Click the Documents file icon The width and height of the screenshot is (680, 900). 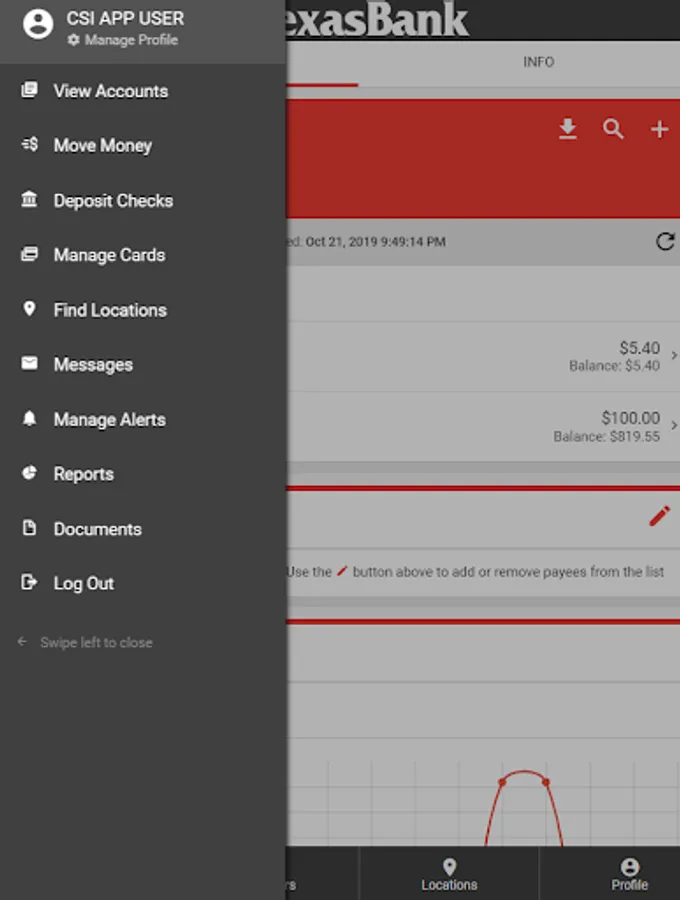(x=29, y=527)
